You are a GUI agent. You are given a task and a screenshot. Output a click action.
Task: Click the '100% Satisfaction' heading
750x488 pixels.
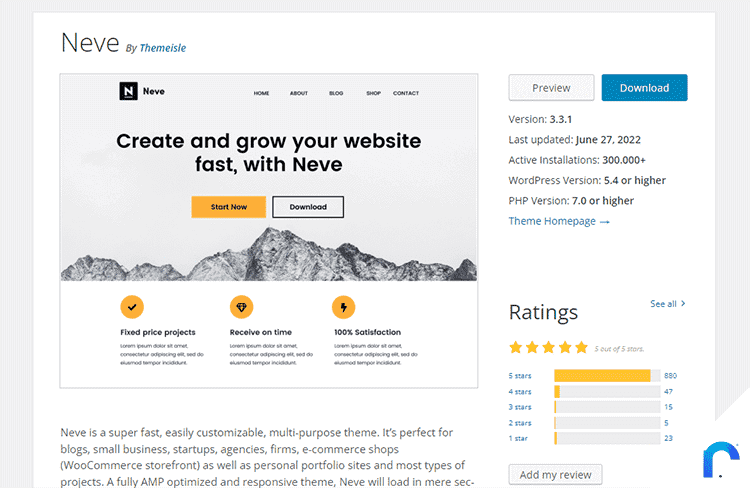(x=367, y=332)
